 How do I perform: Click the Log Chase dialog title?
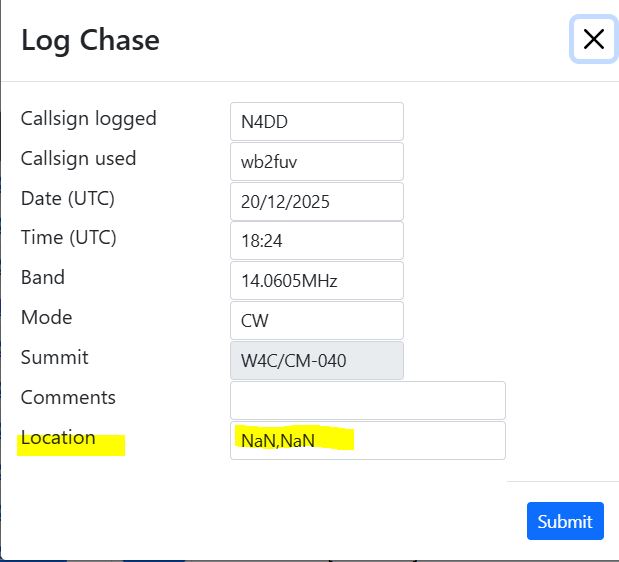tap(90, 40)
